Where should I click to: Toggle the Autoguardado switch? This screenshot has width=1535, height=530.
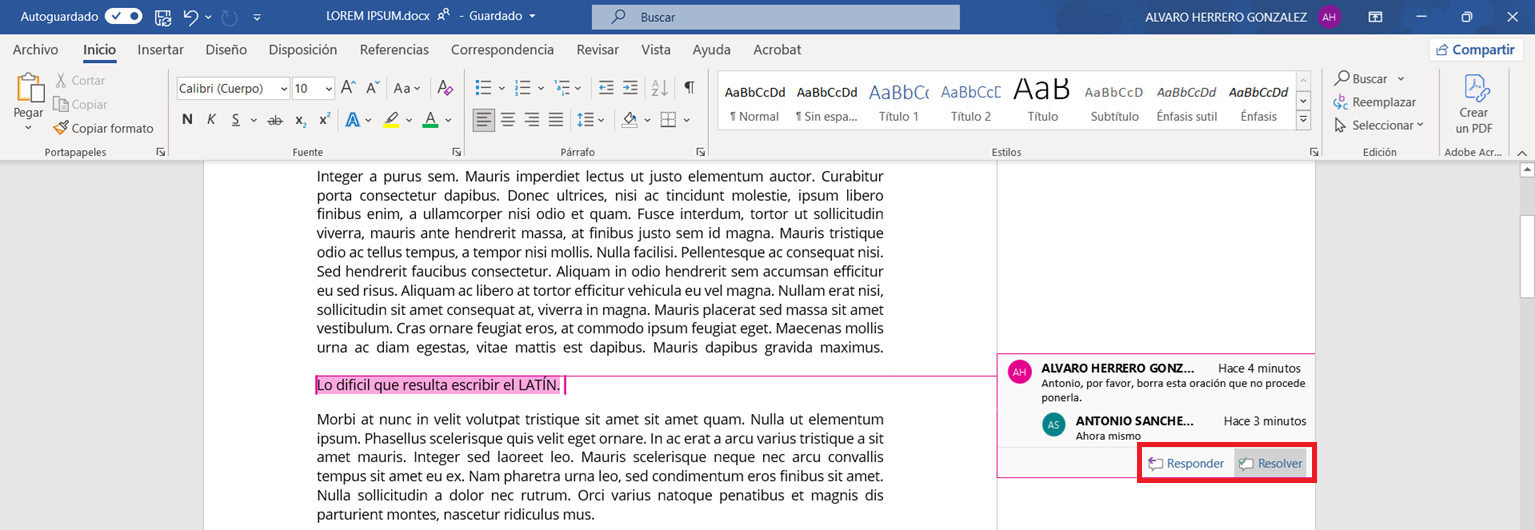(x=123, y=17)
